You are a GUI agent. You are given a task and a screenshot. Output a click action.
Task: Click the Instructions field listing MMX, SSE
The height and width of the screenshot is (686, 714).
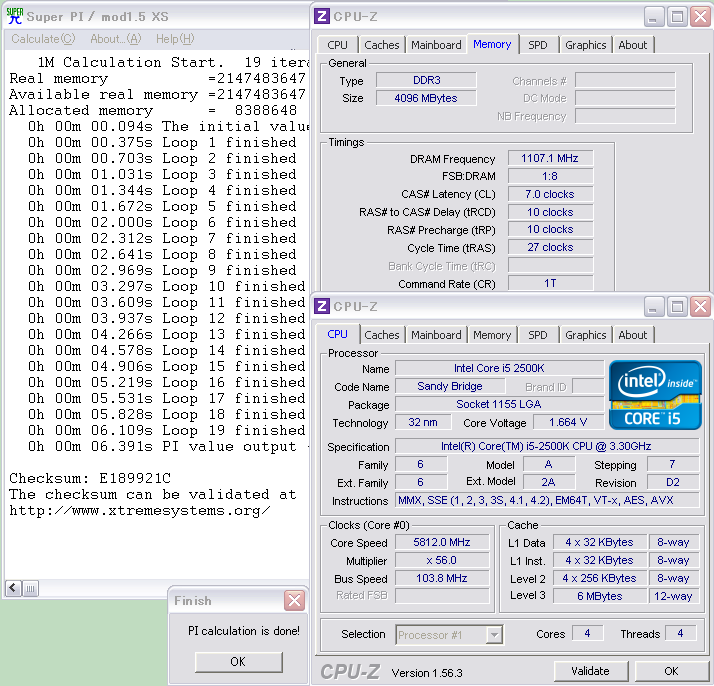546,500
